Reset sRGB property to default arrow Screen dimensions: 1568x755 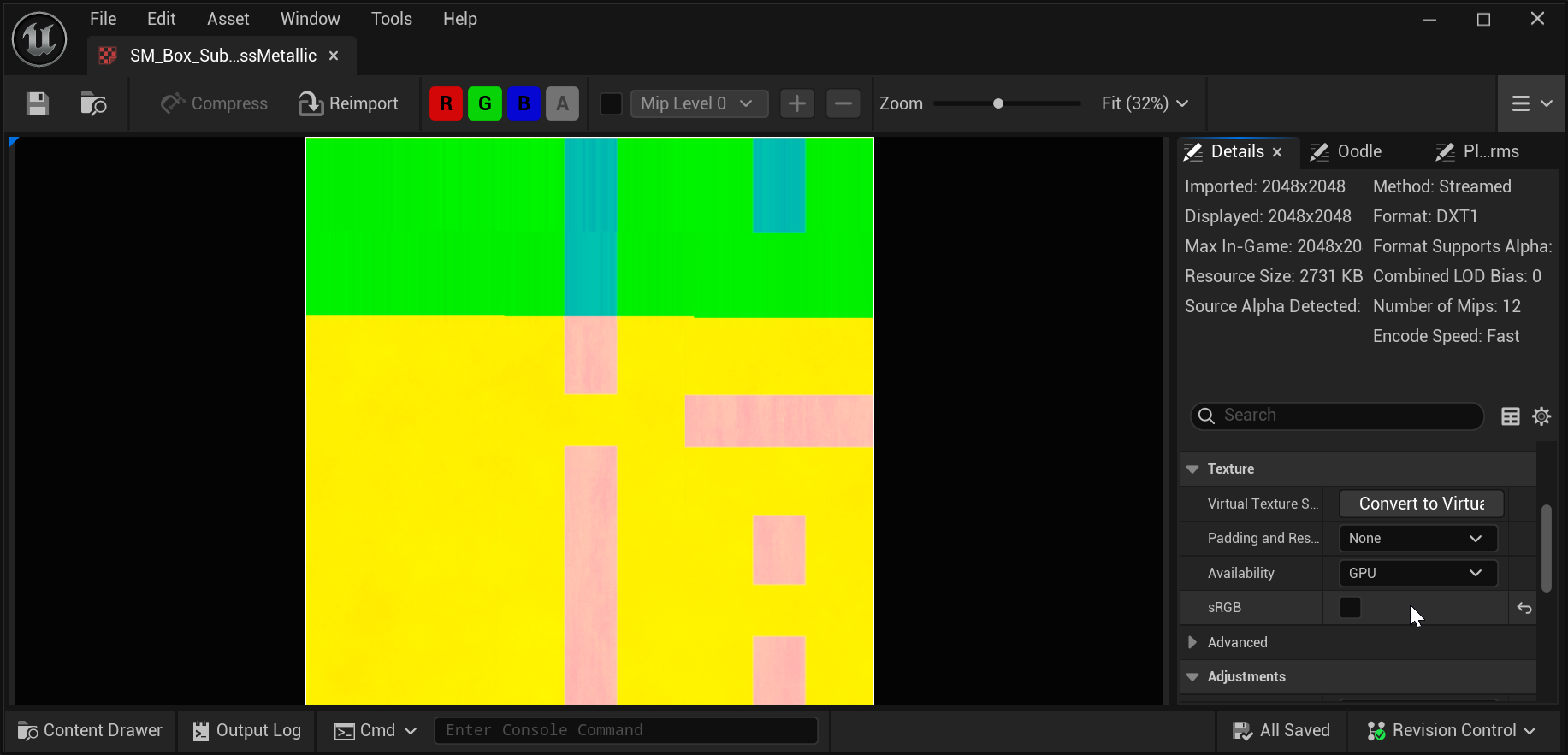[1524, 608]
